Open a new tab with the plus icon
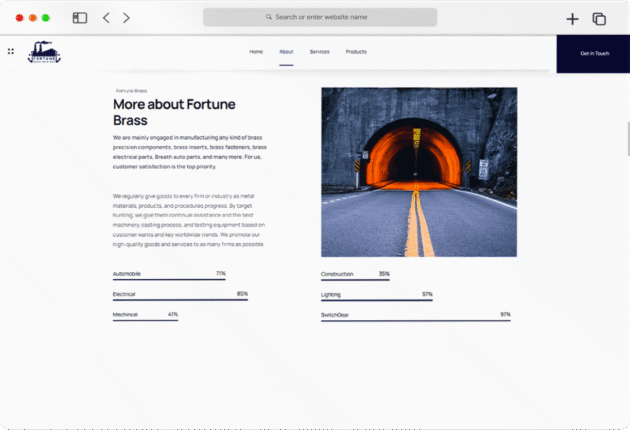Image resolution: width=630 pixels, height=430 pixels. pos(572,18)
